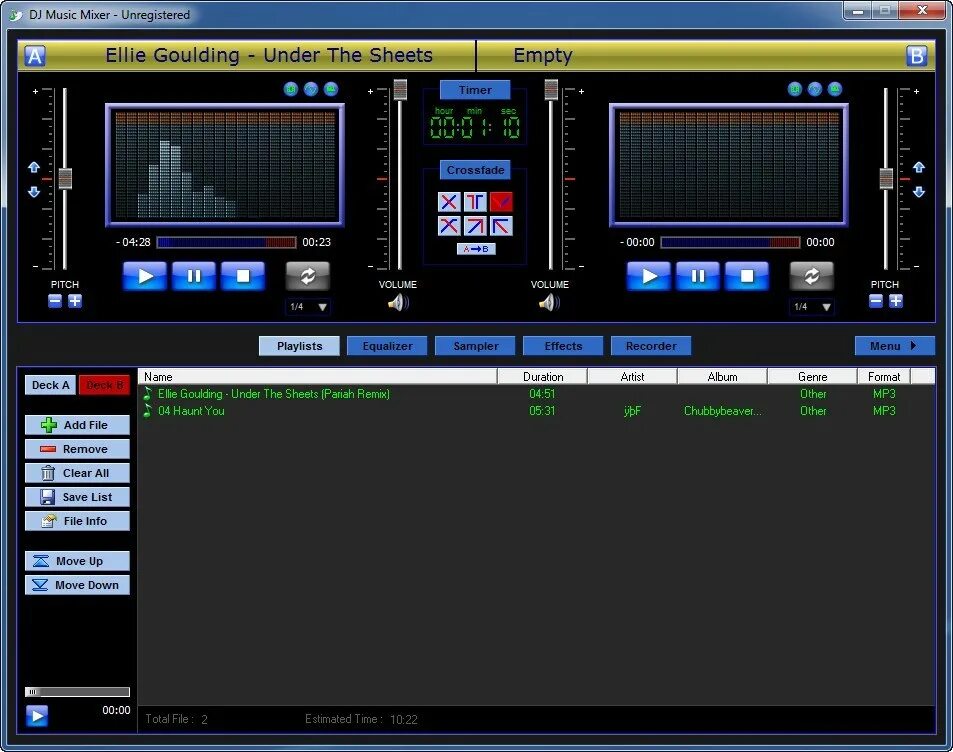This screenshot has width=953, height=752.
Task: Click the Deck A letter icon in header
Action: [35, 56]
